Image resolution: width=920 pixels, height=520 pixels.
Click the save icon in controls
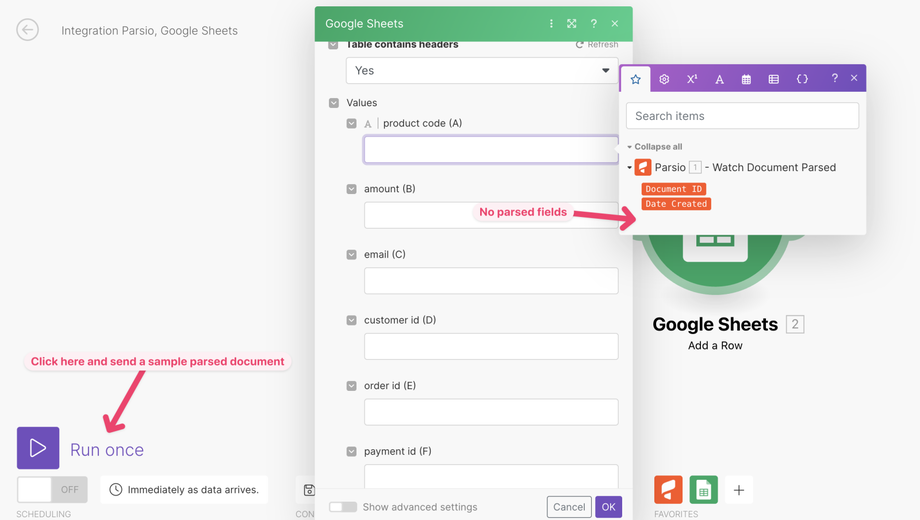coord(309,490)
